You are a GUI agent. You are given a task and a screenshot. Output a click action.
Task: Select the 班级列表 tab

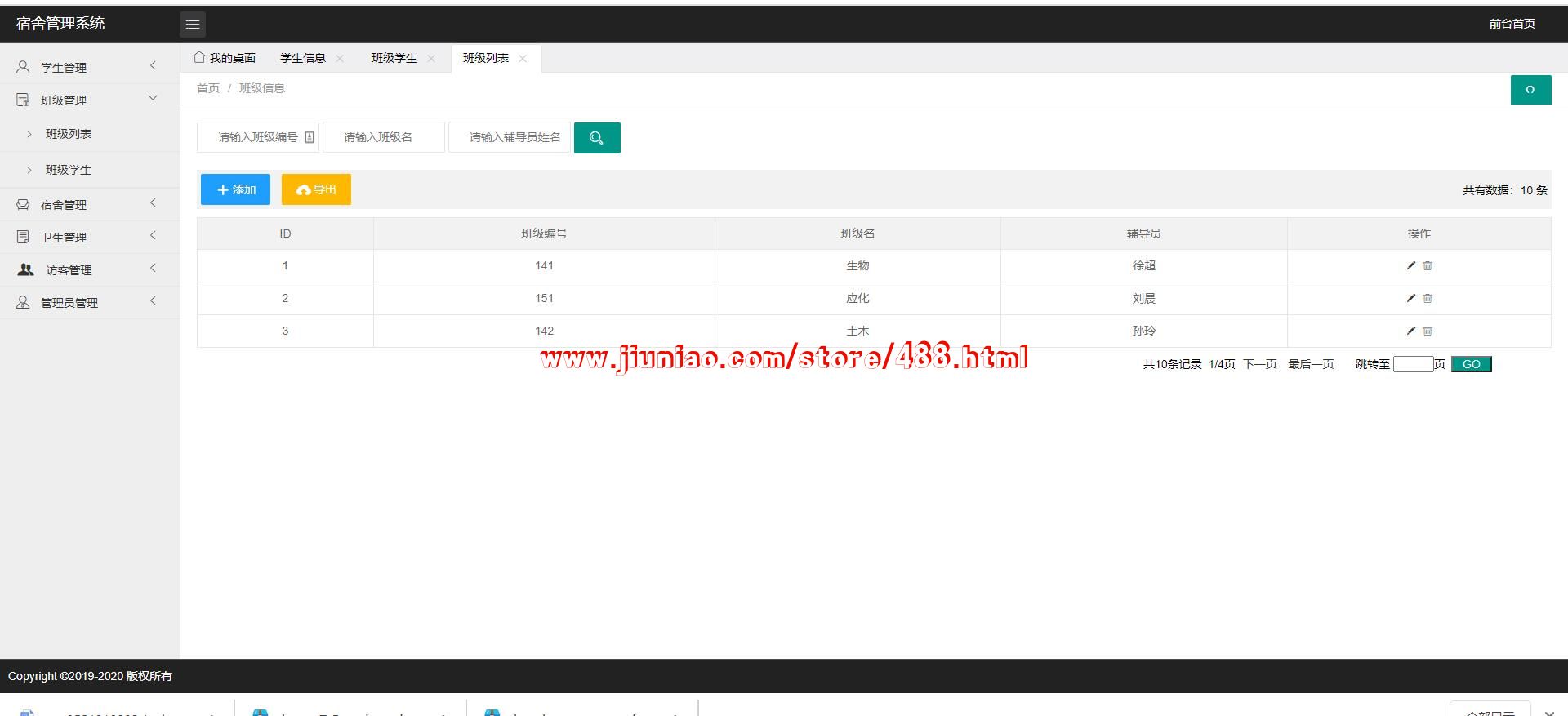[x=486, y=58]
